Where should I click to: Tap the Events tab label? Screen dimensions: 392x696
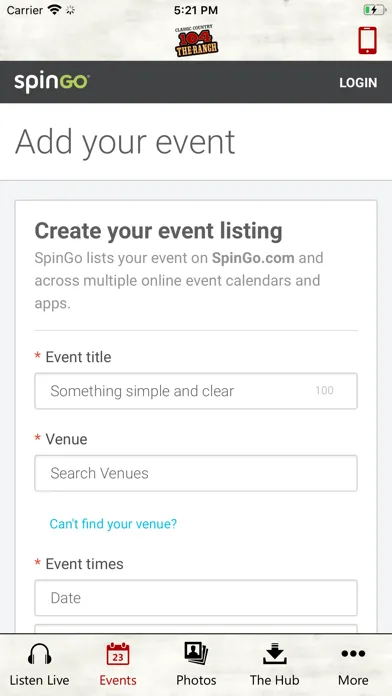[x=118, y=680]
